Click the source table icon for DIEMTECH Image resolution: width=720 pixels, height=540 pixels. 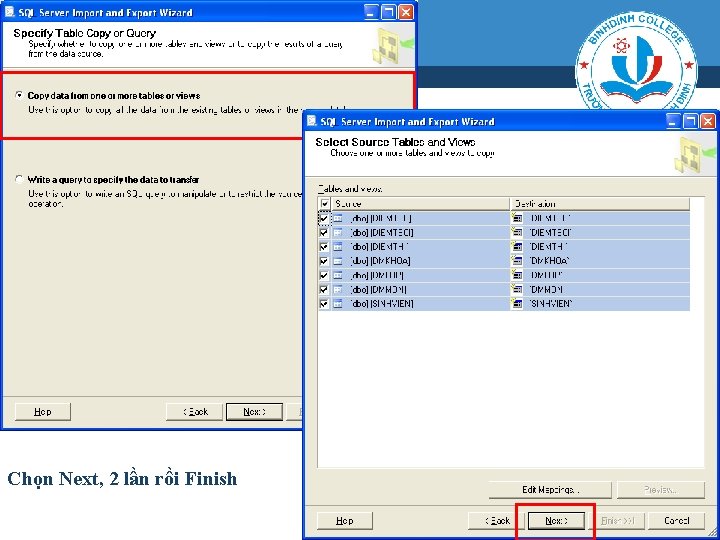[338, 232]
